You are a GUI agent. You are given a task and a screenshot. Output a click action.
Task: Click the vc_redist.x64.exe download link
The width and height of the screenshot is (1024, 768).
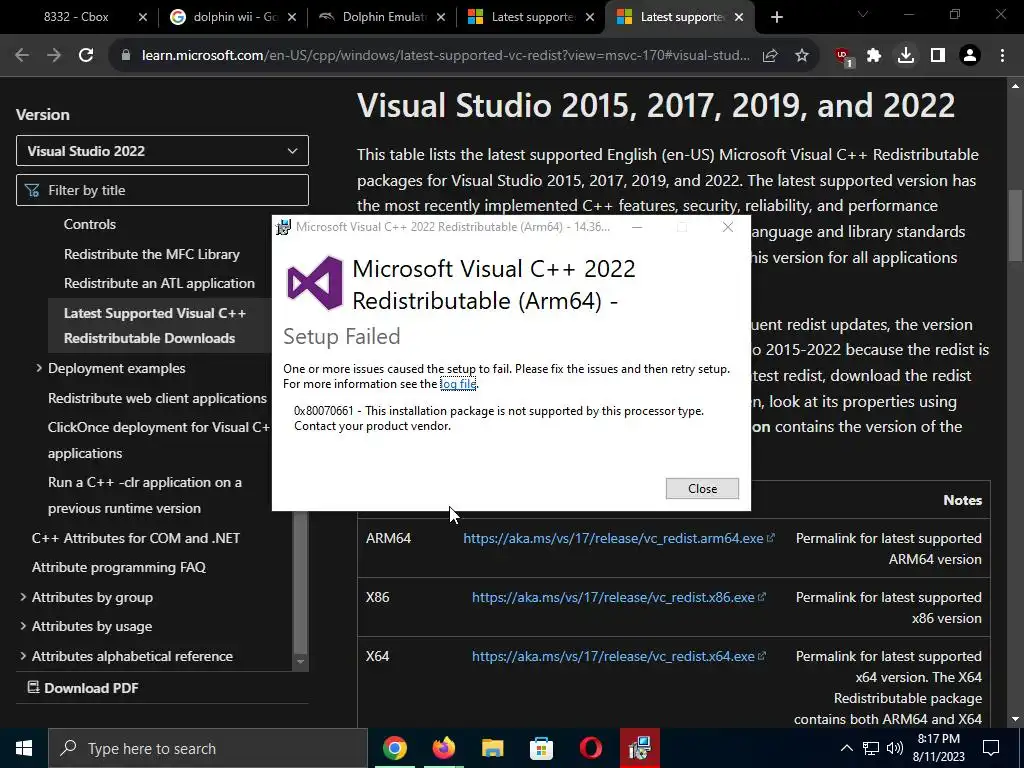tap(613, 656)
